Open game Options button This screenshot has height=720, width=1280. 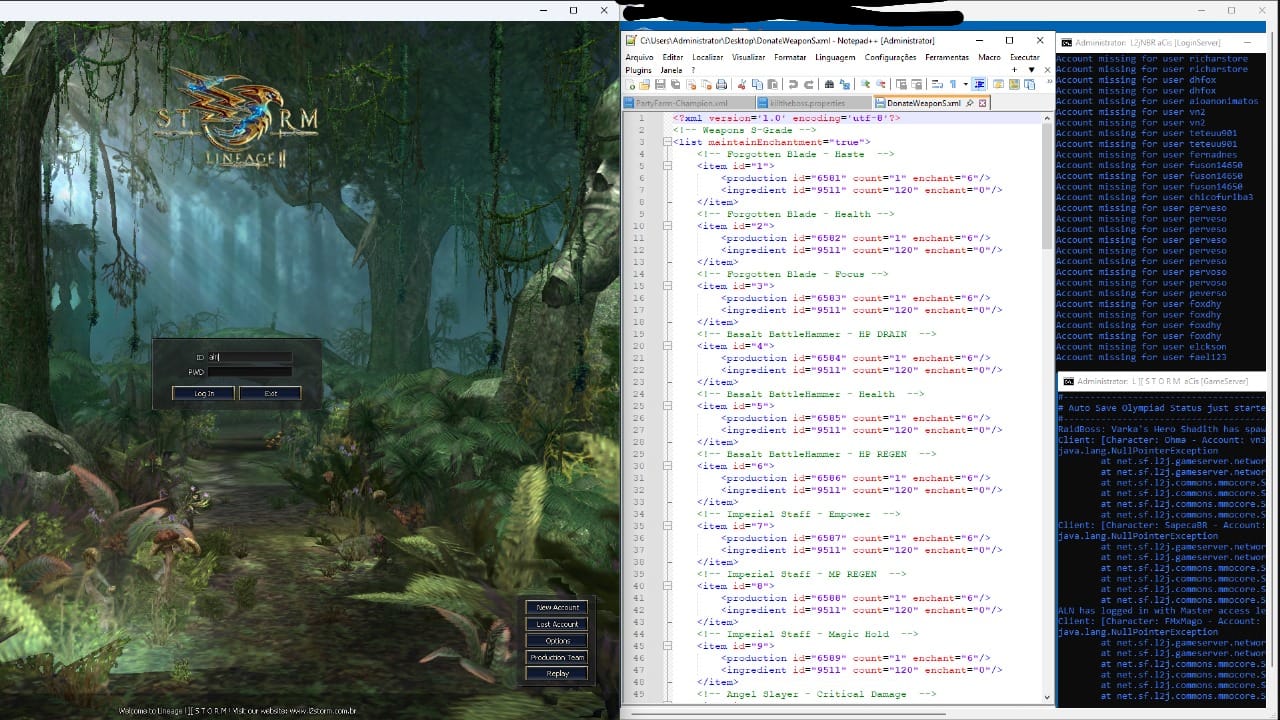point(558,641)
